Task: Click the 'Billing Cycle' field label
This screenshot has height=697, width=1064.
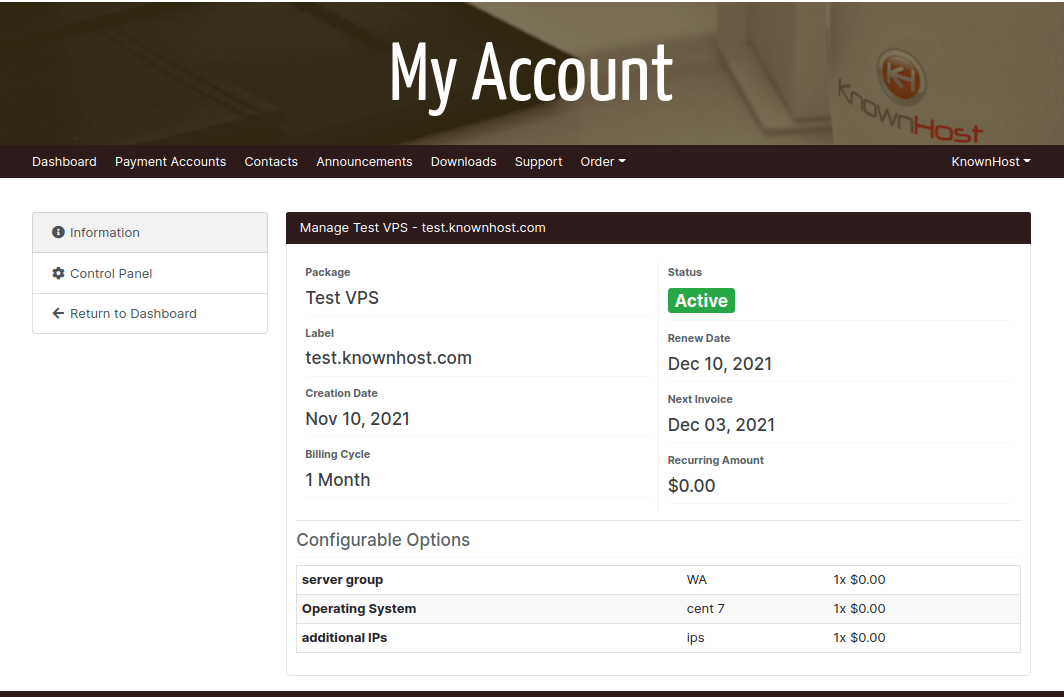Action: point(338,454)
